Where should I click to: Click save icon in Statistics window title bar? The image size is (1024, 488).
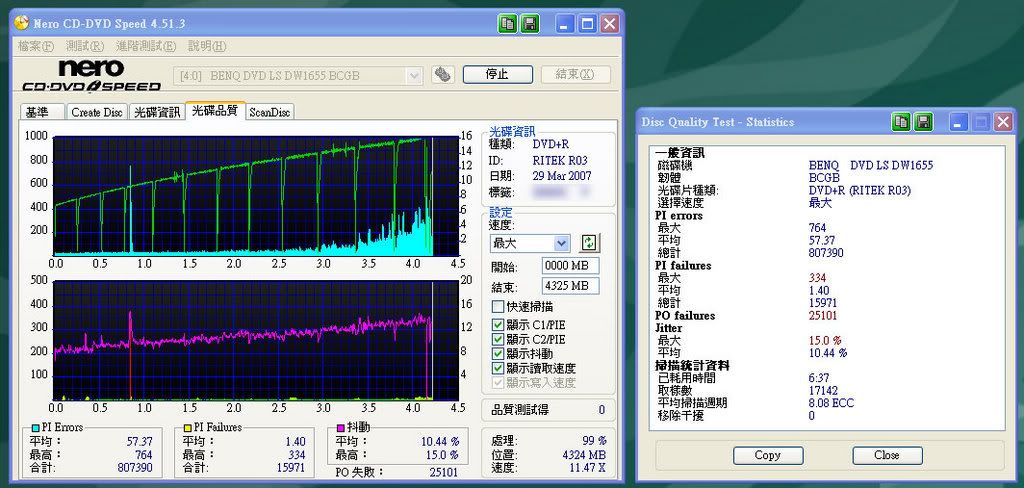tap(923, 122)
